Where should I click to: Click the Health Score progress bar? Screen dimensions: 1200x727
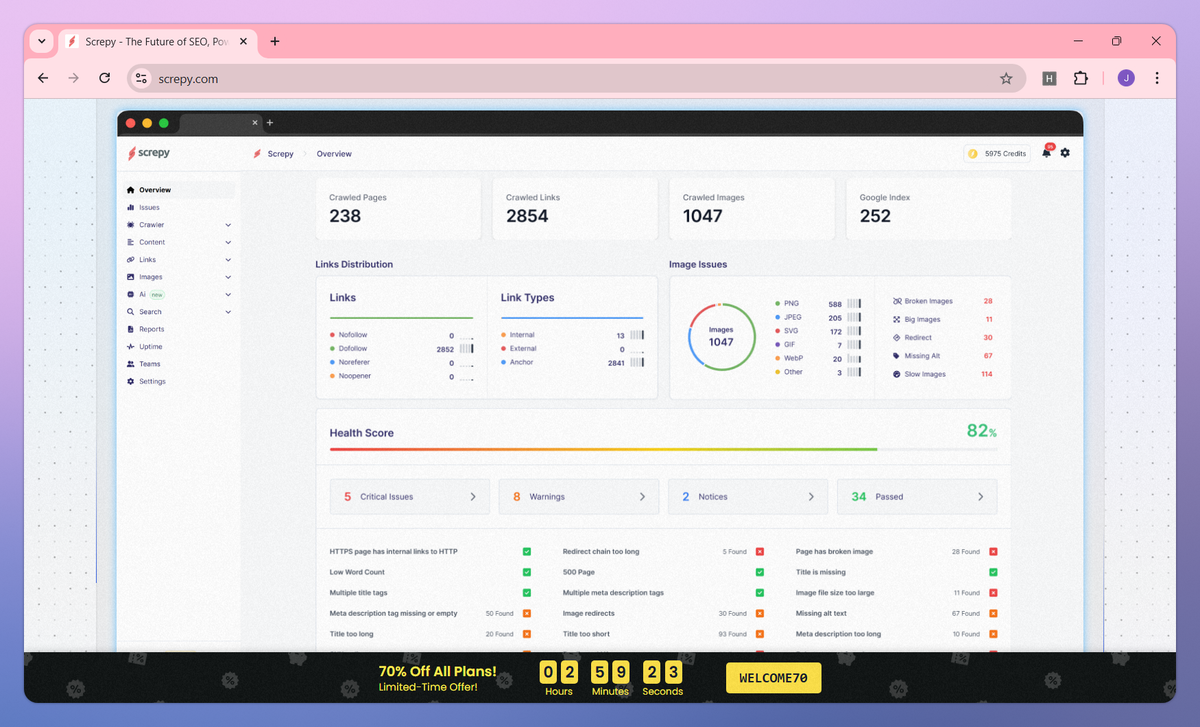[x=663, y=450]
